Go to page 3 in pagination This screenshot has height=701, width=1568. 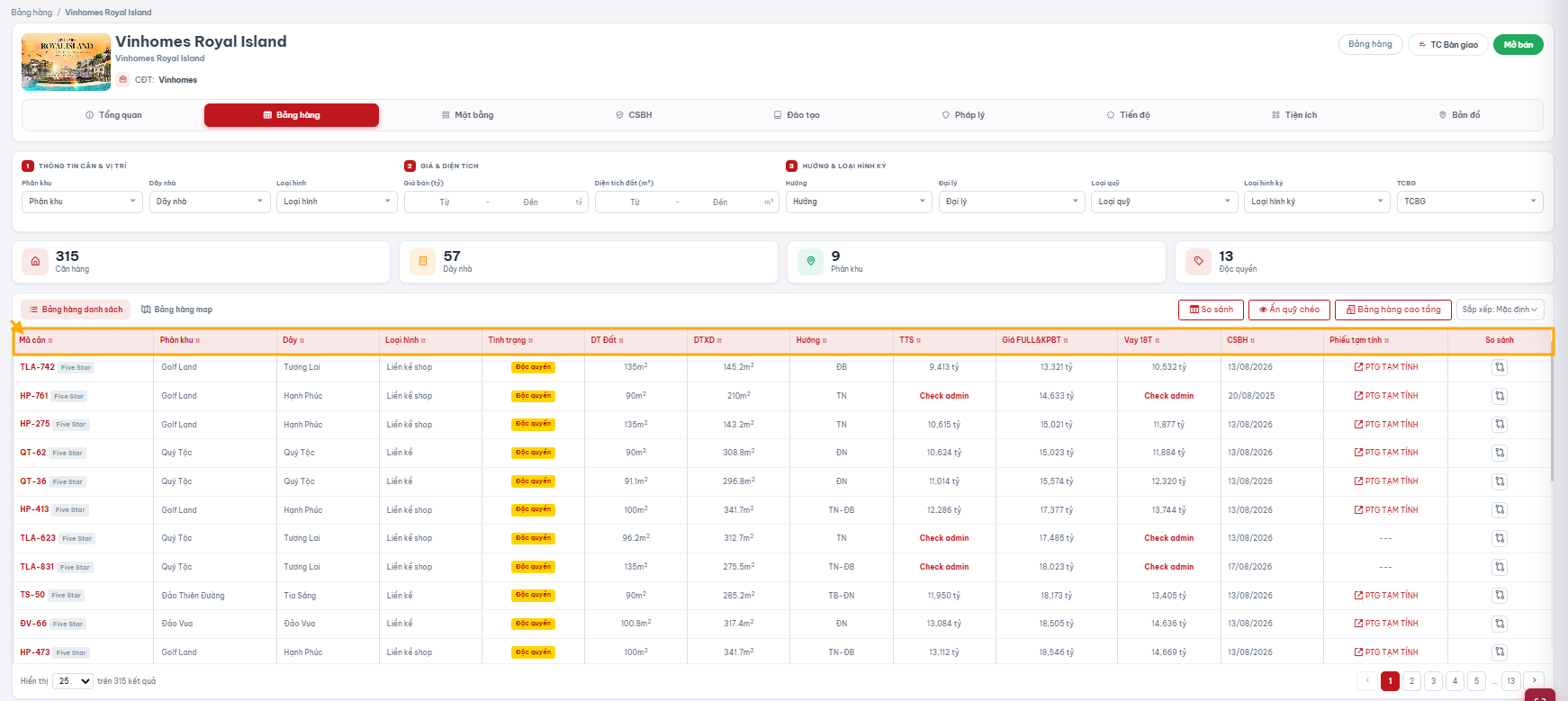click(1434, 681)
